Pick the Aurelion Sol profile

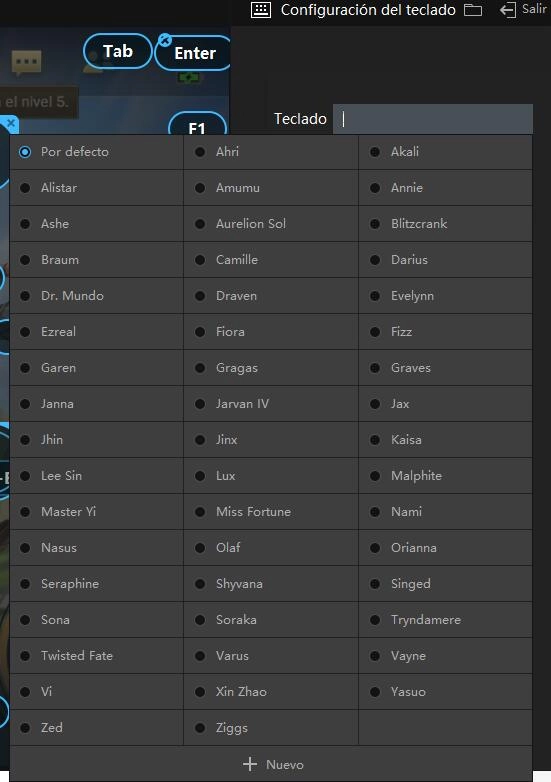(x=271, y=223)
